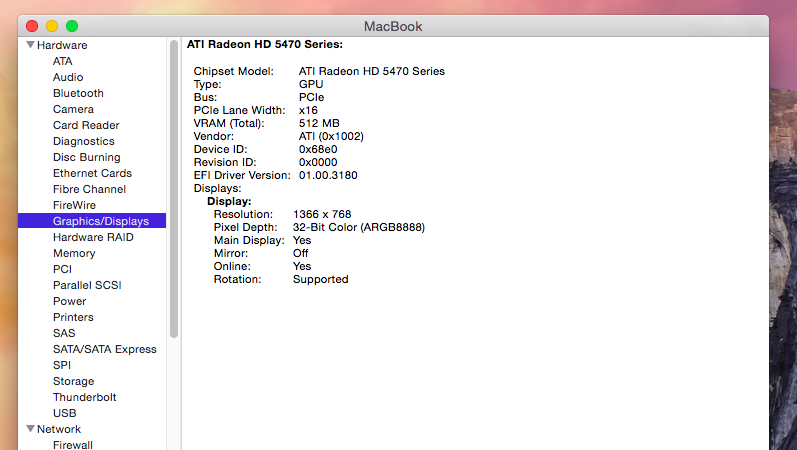
Task: Select Firewall under Network
Action: [73, 445]
